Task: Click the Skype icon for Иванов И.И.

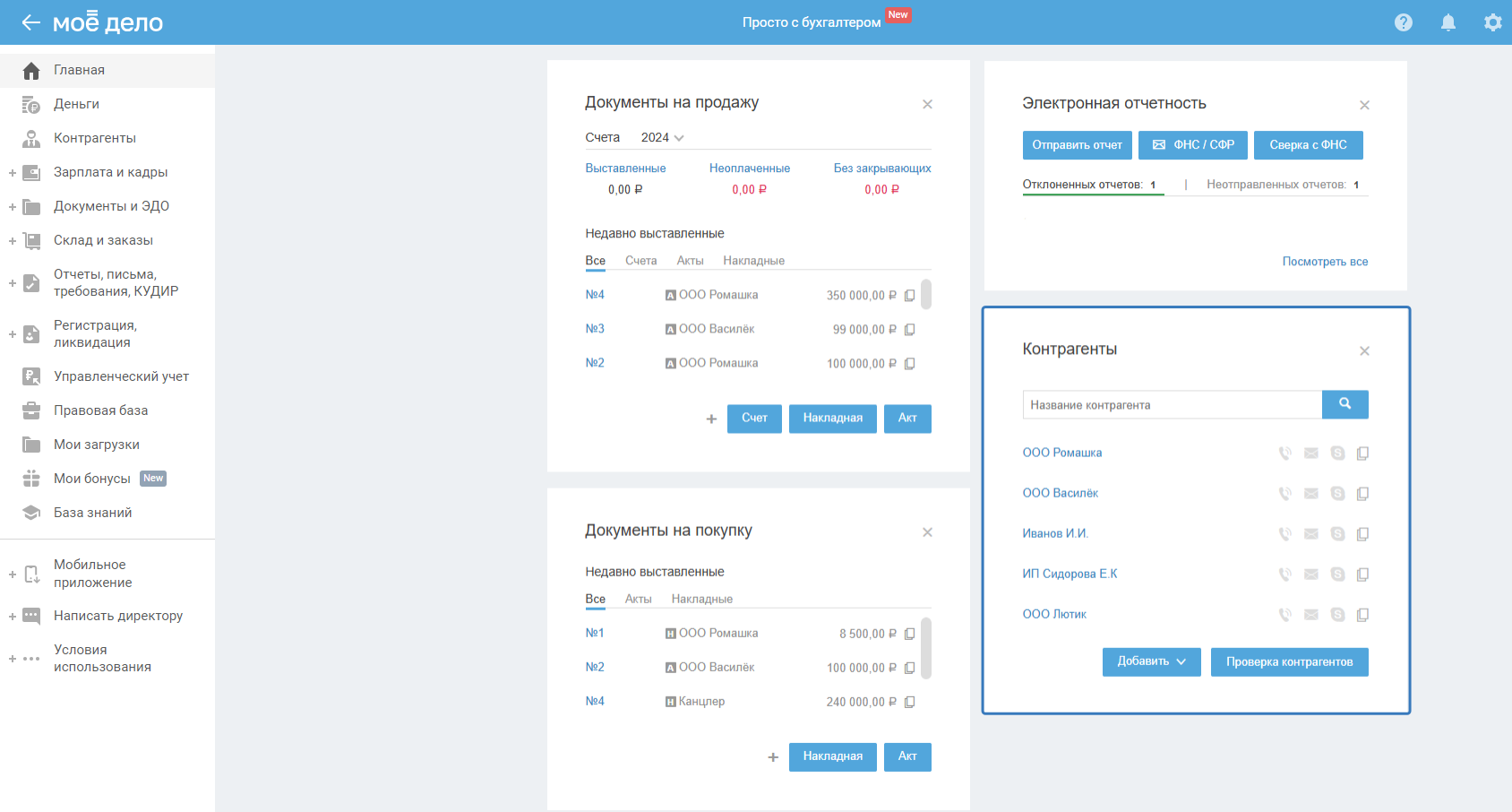Action: coord(1337,534)
